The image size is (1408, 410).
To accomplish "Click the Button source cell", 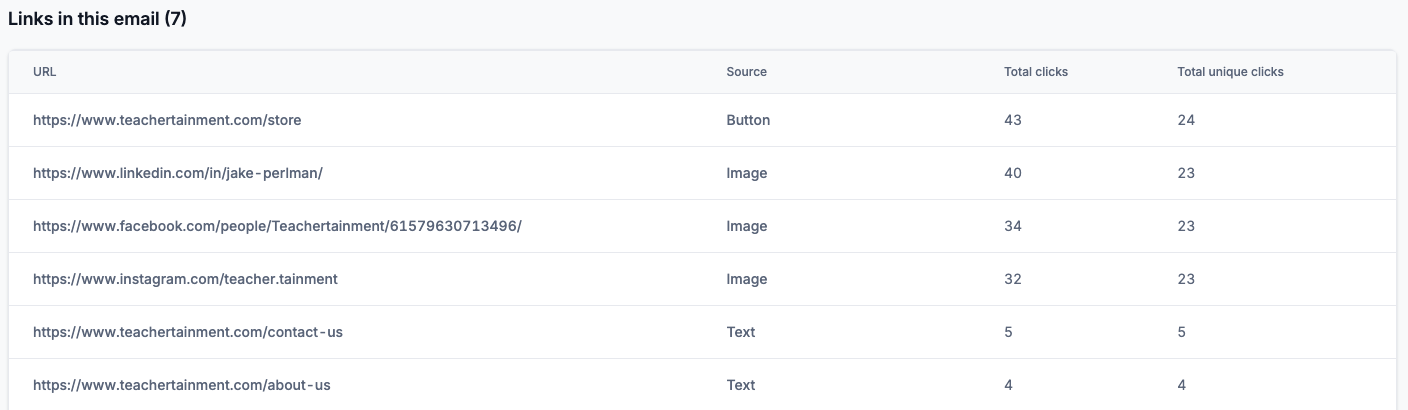I will (748, 120).
